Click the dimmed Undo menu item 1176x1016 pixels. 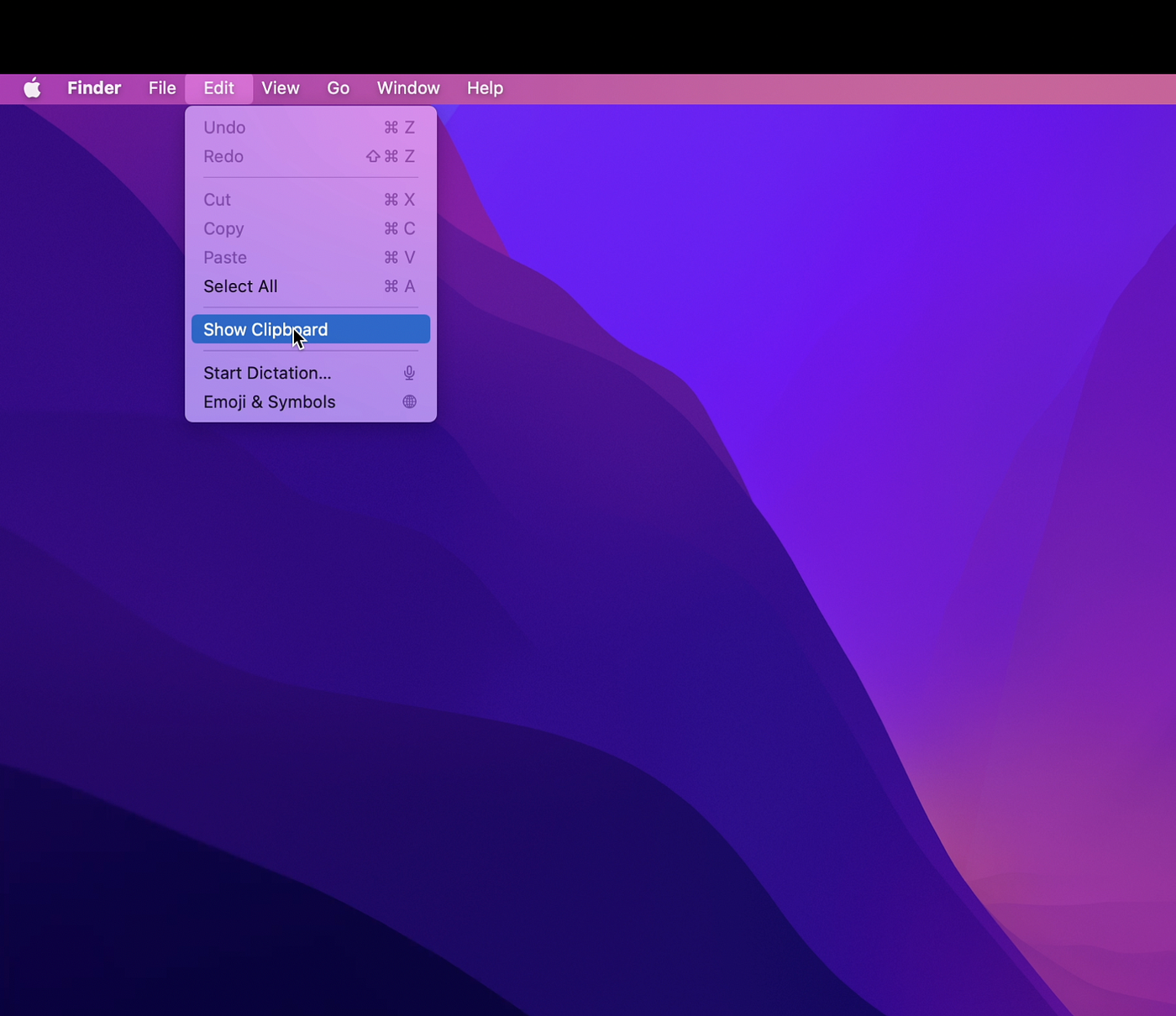pos(311,128)
